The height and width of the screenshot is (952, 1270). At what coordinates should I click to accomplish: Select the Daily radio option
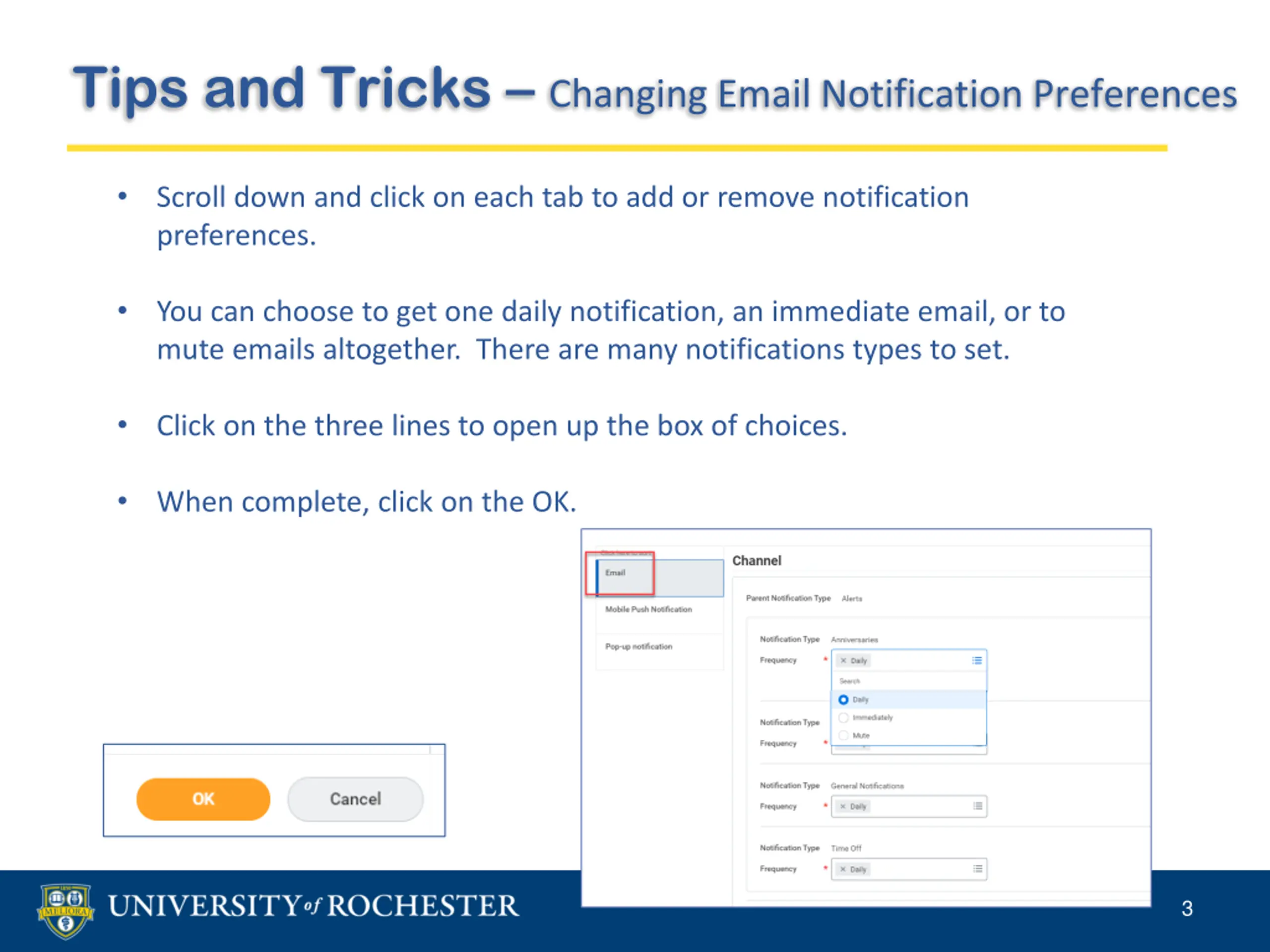pyautogui.click(x=843, y=700)
